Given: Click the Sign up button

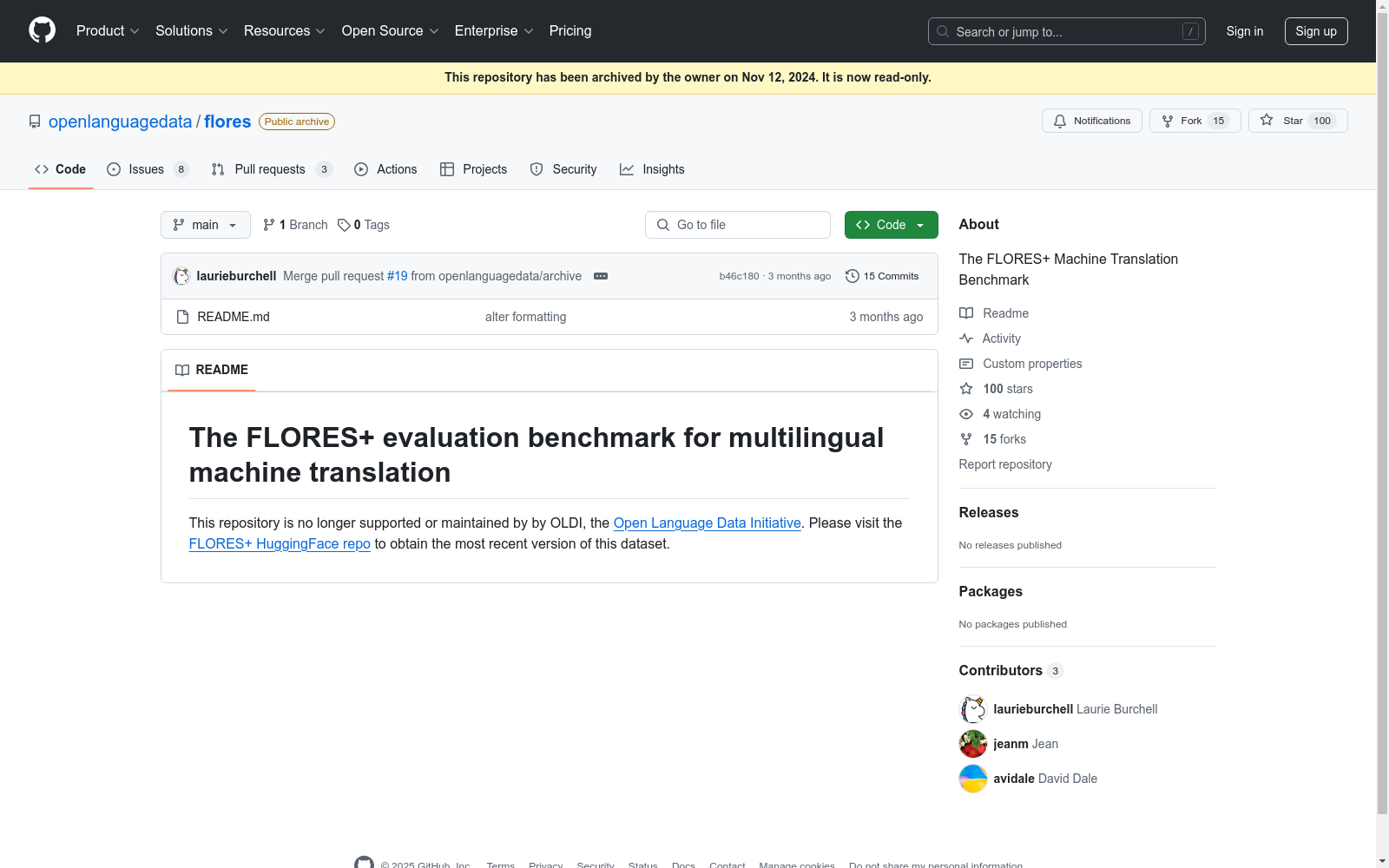Looking at the screenshot, I should tap(1316, 31).
